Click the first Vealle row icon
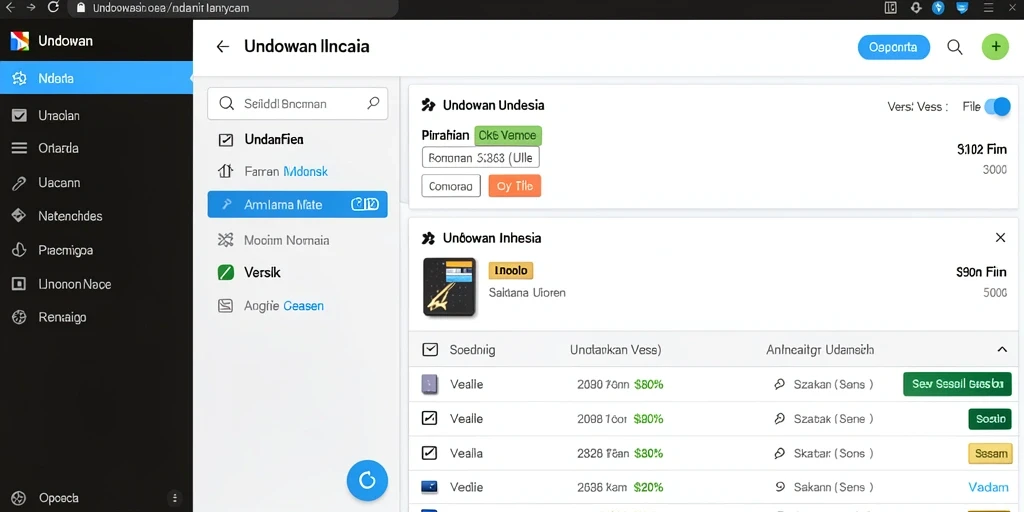The image size is (1024, 512). tap(429, 384)
